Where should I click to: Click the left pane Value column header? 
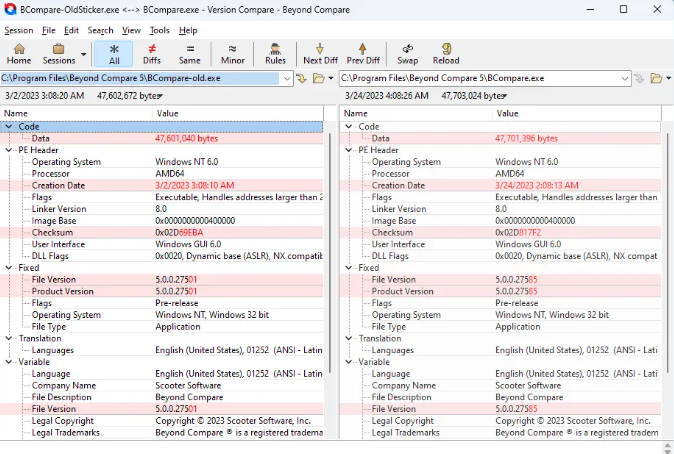point(238,114)
